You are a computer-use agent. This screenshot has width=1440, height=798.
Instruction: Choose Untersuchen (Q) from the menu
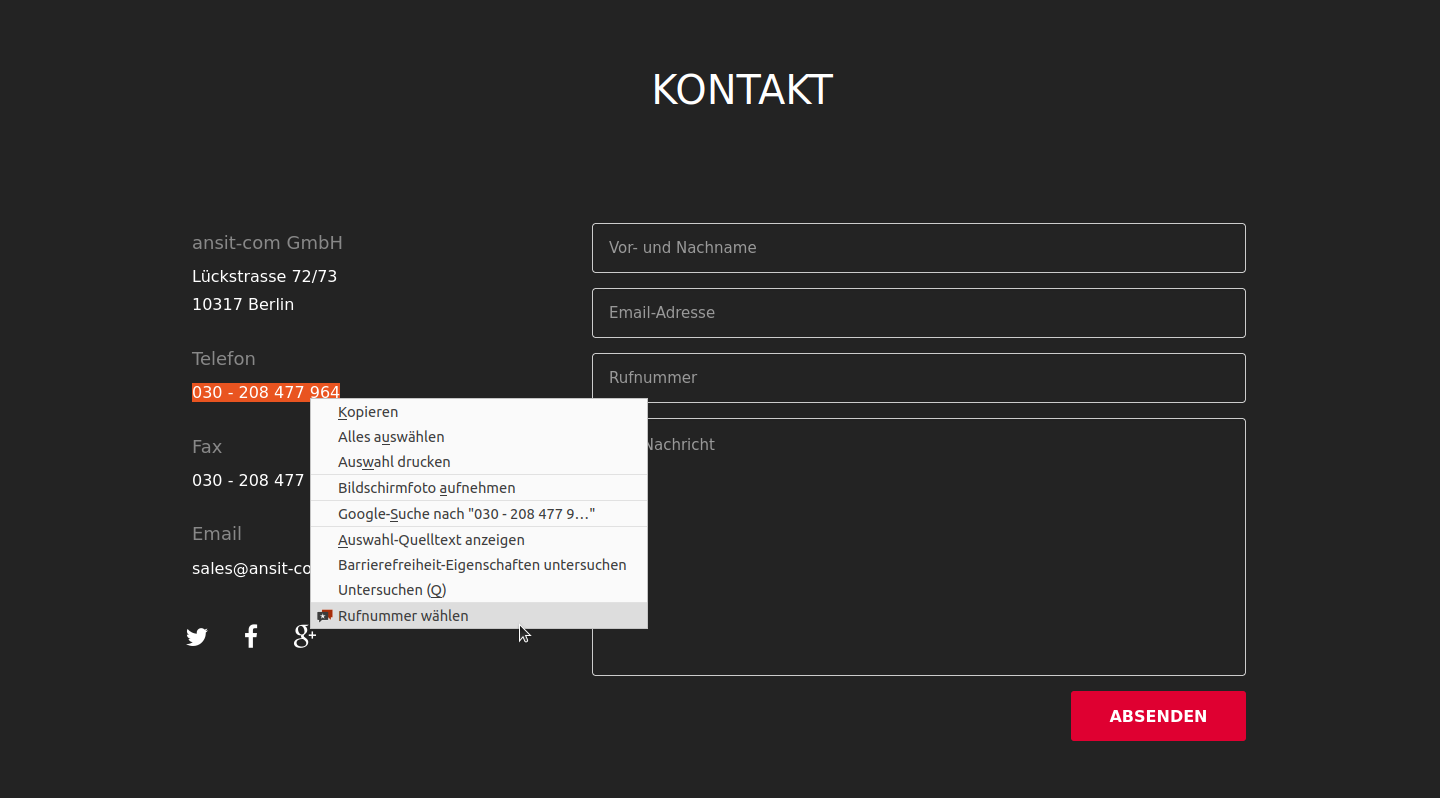click(x=392, y=589)
